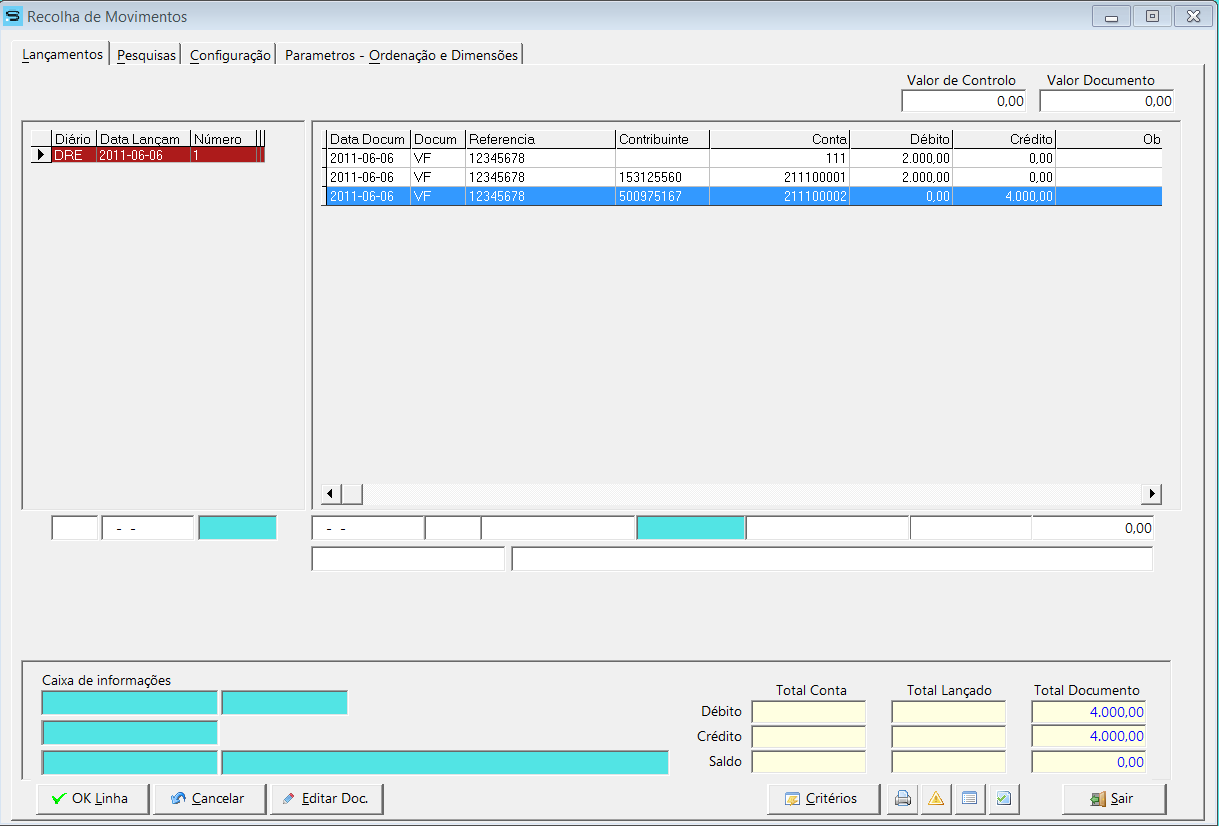Click the list view icon button
This screenshot has height=826, width=1219.
pos(968,799)
